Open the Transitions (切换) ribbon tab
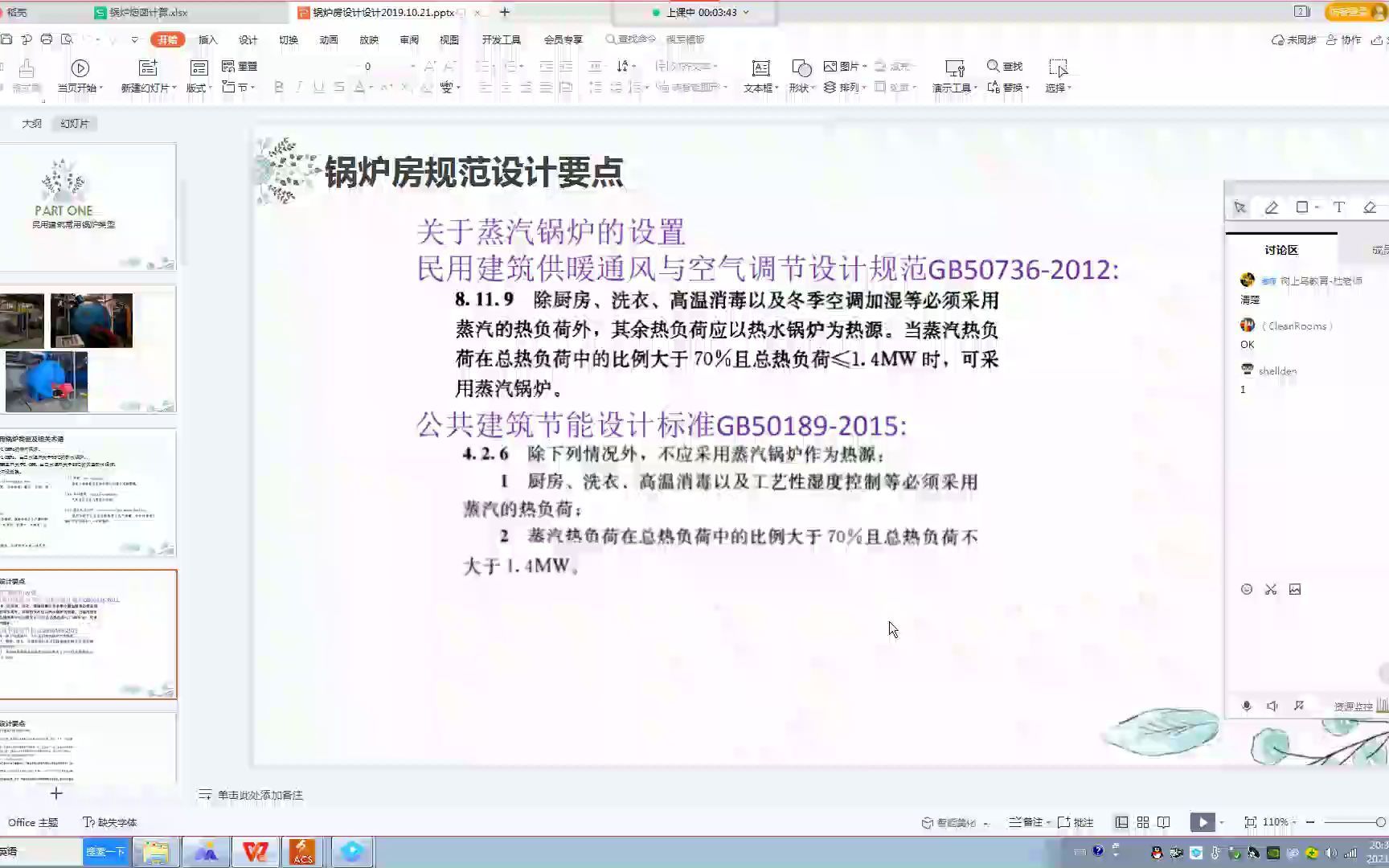The image size is (1389, 868). tap(289, 39)
